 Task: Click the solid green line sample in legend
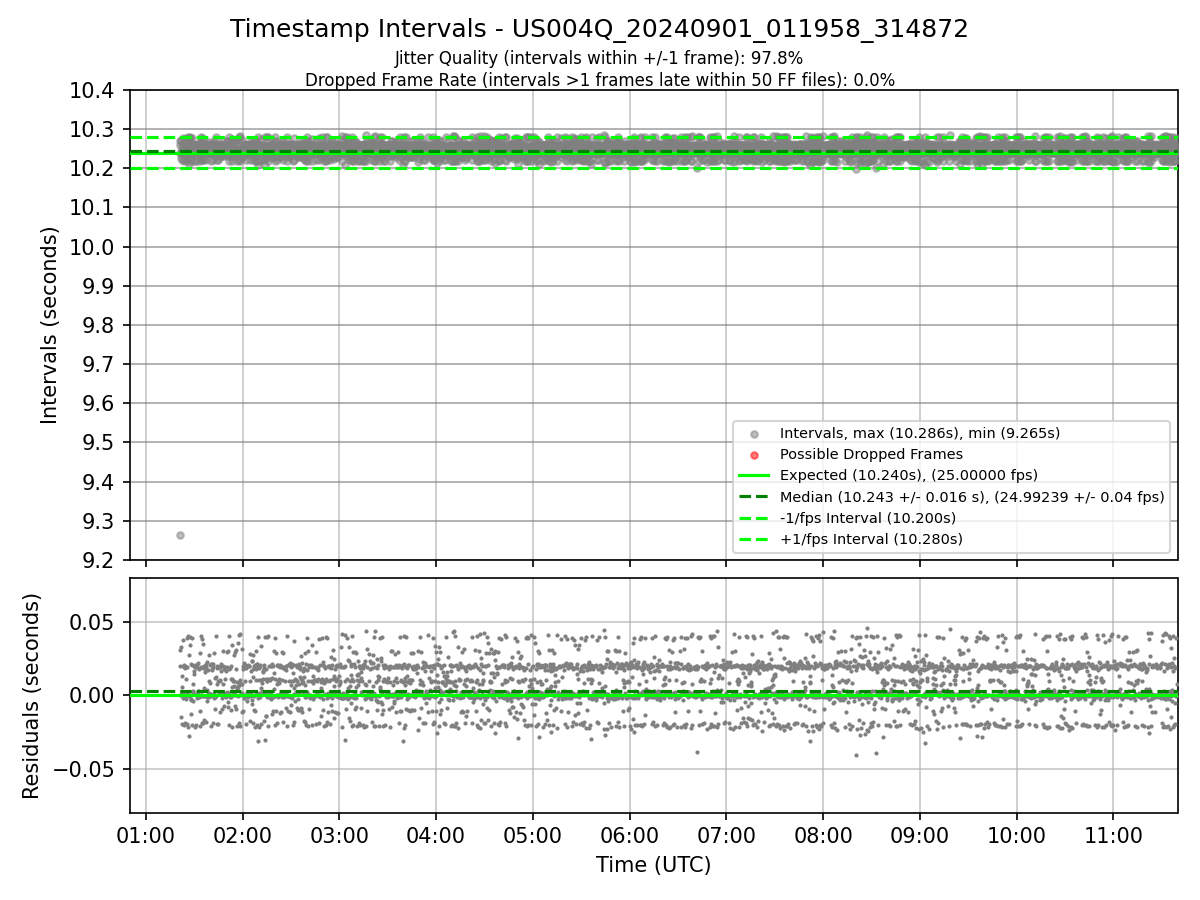(754, 475)
